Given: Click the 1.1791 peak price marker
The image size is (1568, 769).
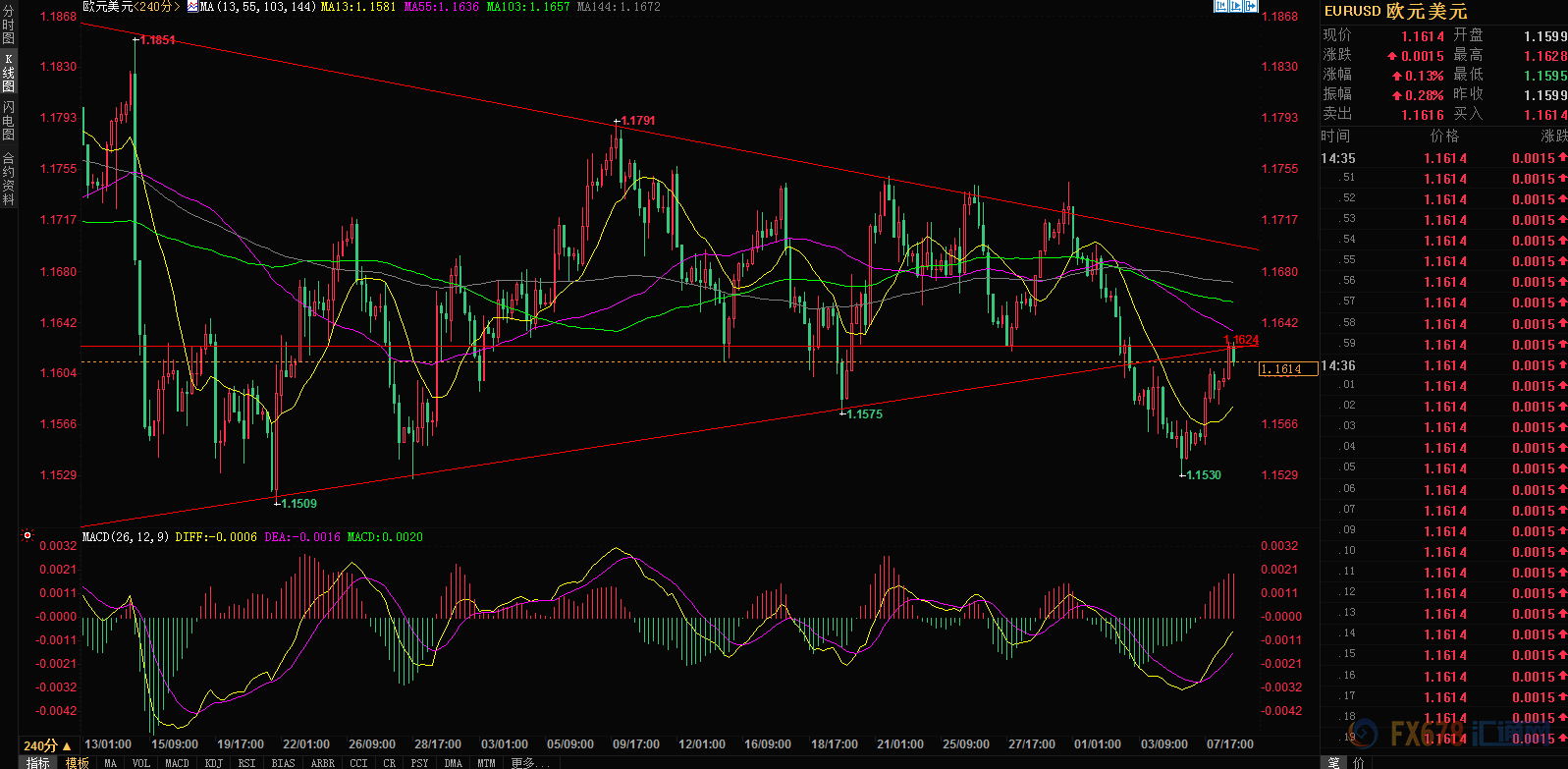Looking at the screenshot, I should (x=638, y=121).
